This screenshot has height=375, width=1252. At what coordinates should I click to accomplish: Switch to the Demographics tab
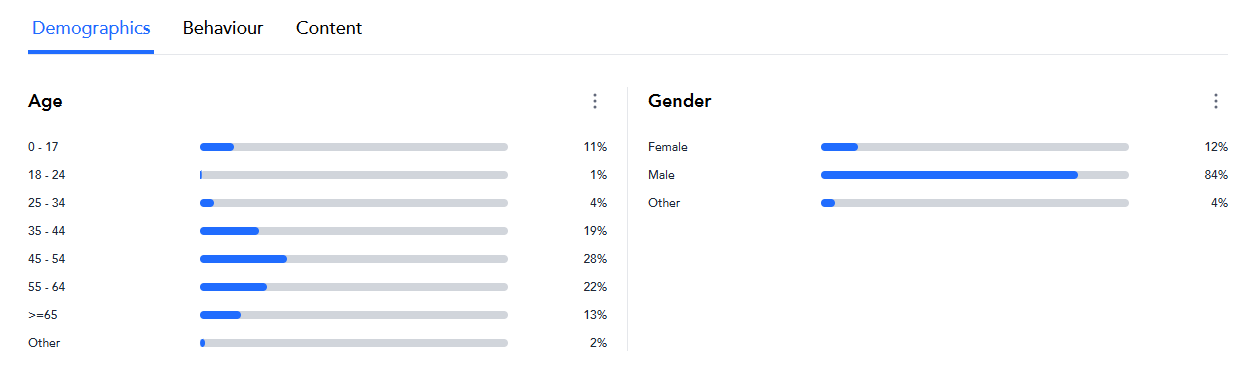coord(91,28)
